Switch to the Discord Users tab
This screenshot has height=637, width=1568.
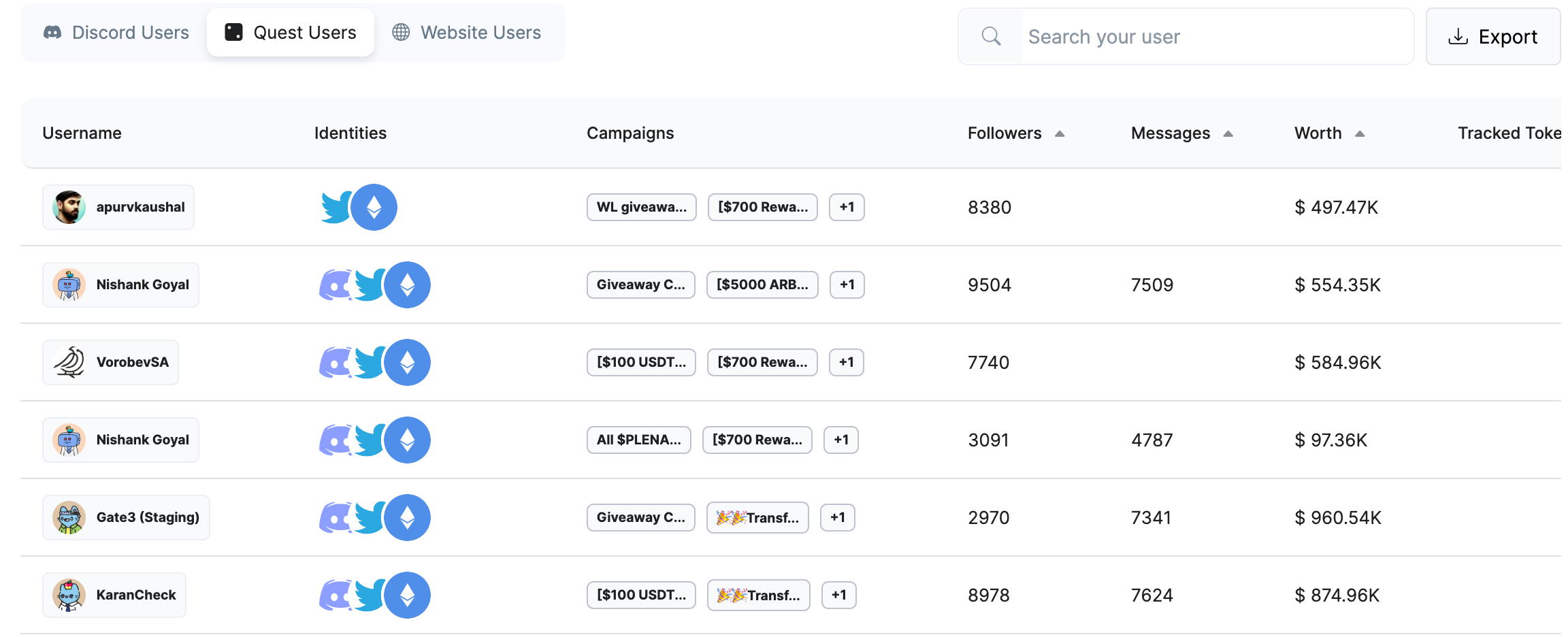coord(116,33)
